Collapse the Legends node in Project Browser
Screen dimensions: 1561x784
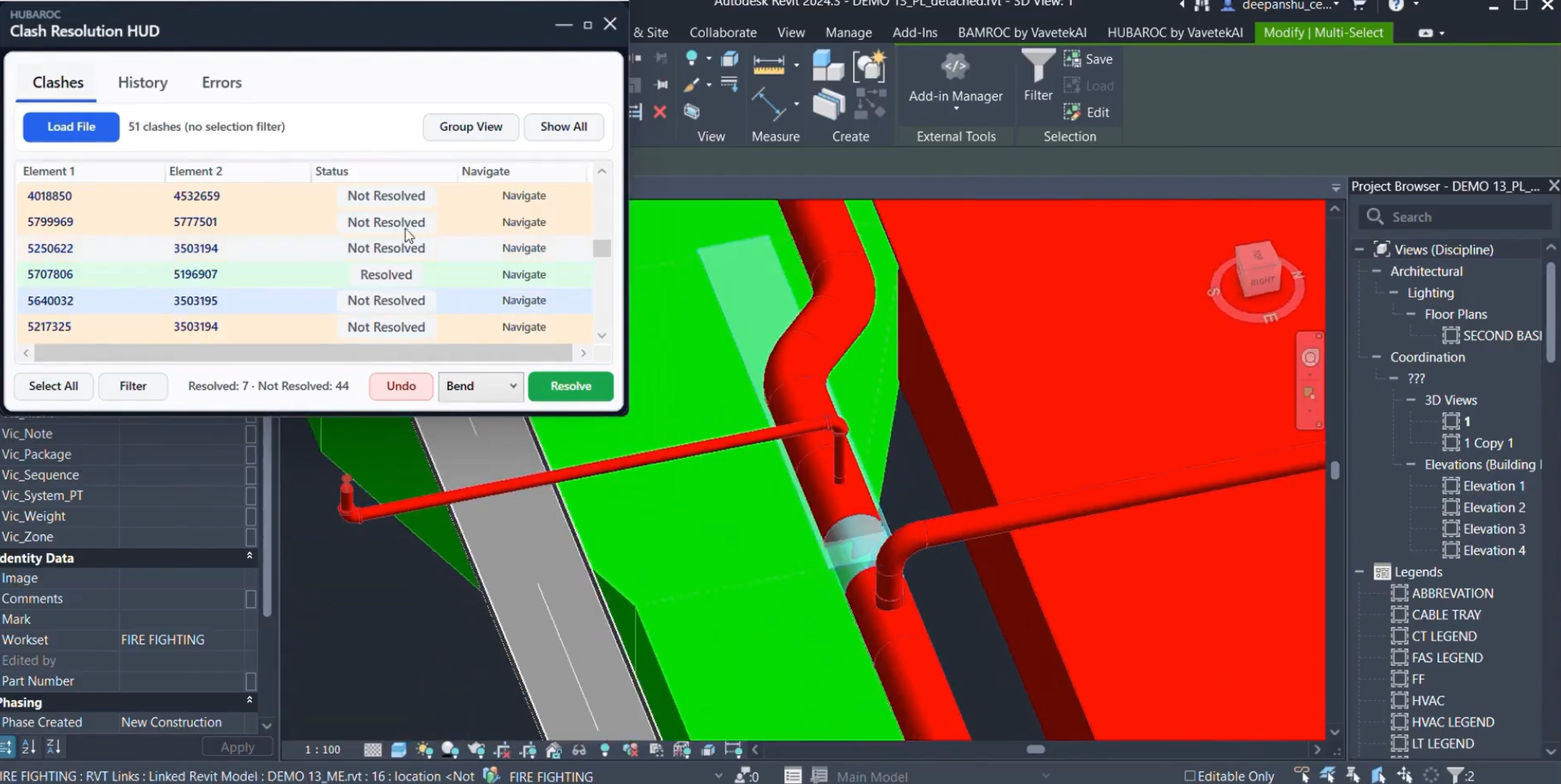click(x=1359, y=571)
